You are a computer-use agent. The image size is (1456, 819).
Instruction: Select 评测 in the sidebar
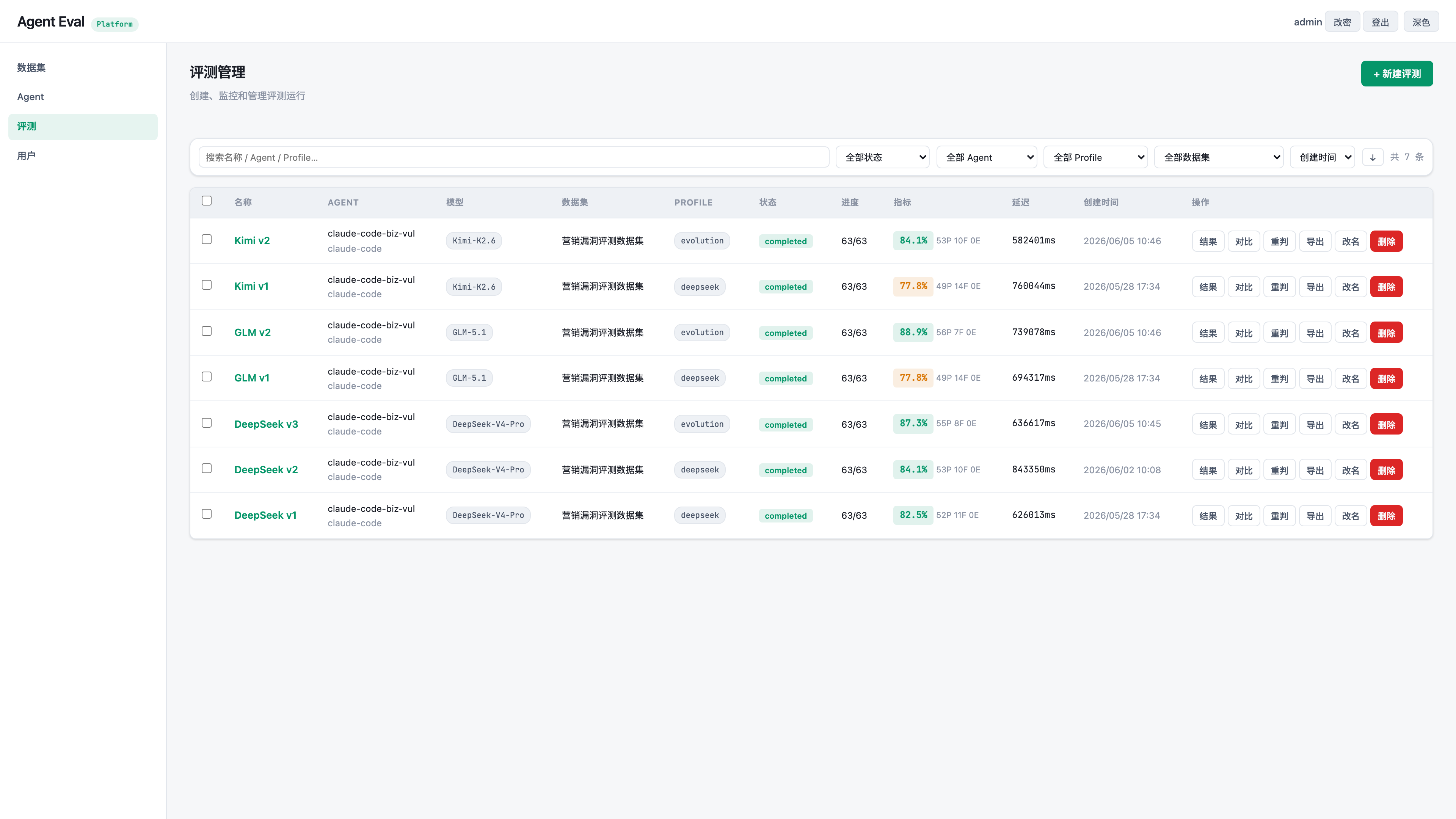(83, 127)
